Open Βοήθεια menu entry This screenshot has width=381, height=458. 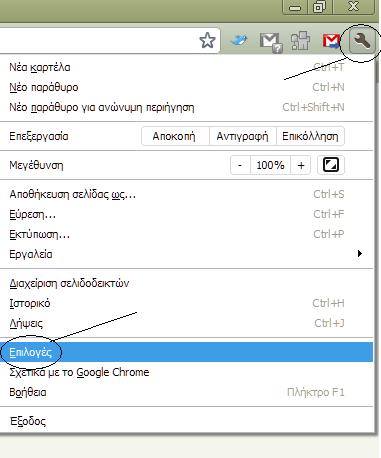click(x=186, y=392)
